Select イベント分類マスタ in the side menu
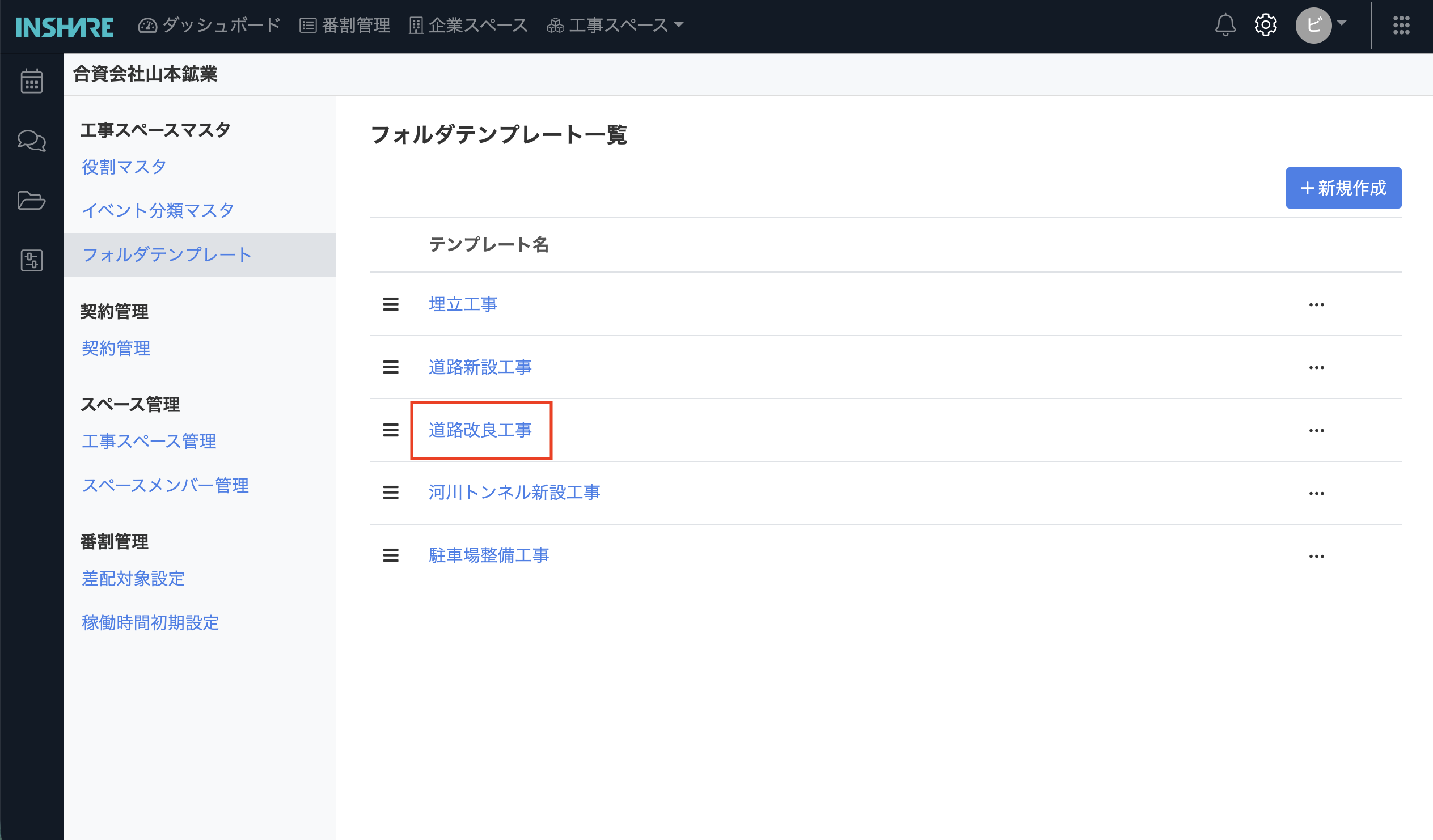The image size is (1433, 840). [158, 211]
